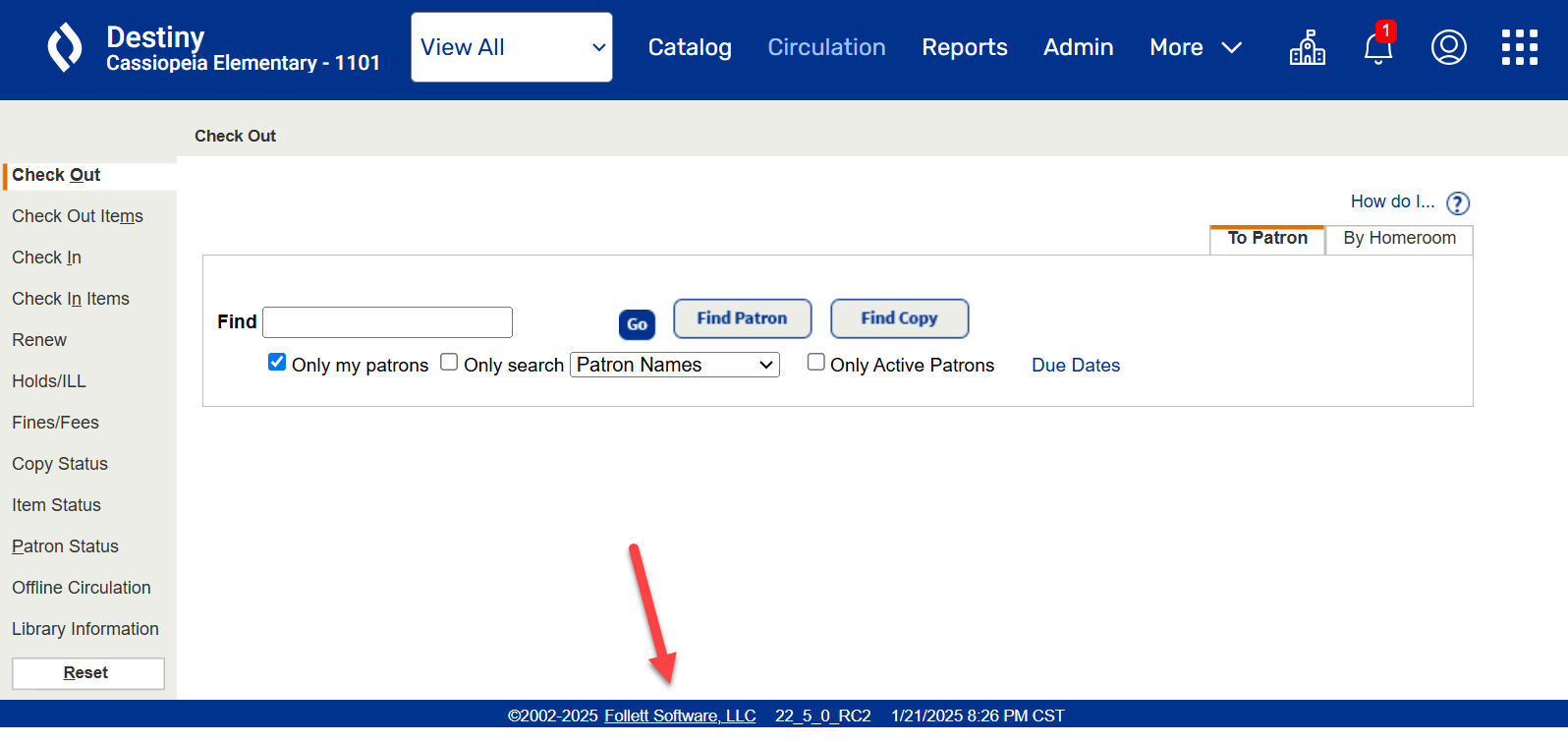Go to Catalog tab
The width and height of the screenshot is (1568, 745).
[690, 47]
